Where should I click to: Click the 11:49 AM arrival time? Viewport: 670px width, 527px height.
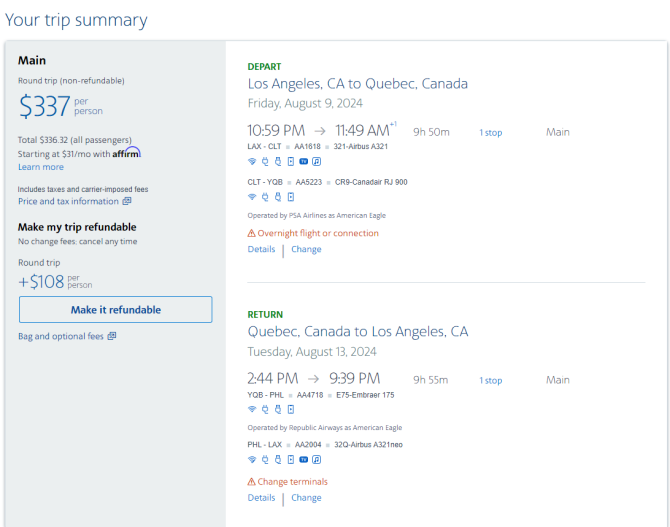362,130
